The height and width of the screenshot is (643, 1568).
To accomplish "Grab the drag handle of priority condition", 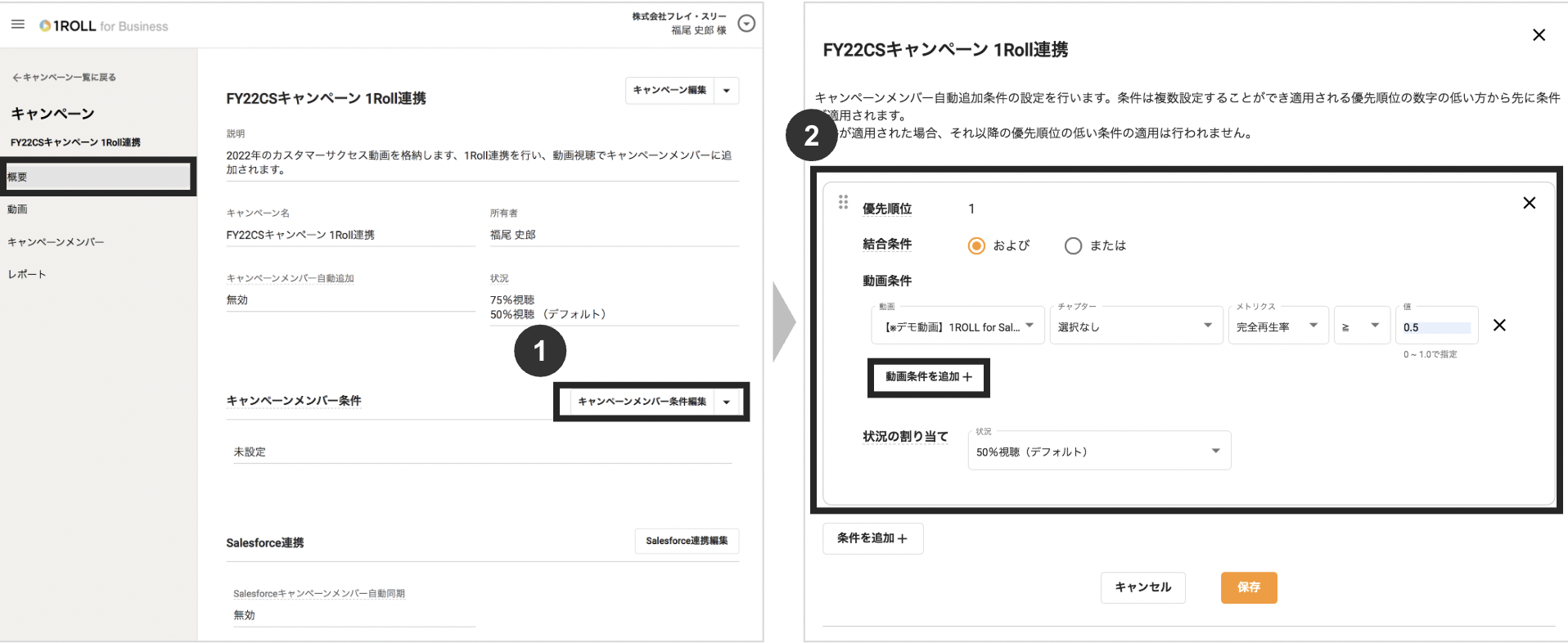I will coord(843,202).
